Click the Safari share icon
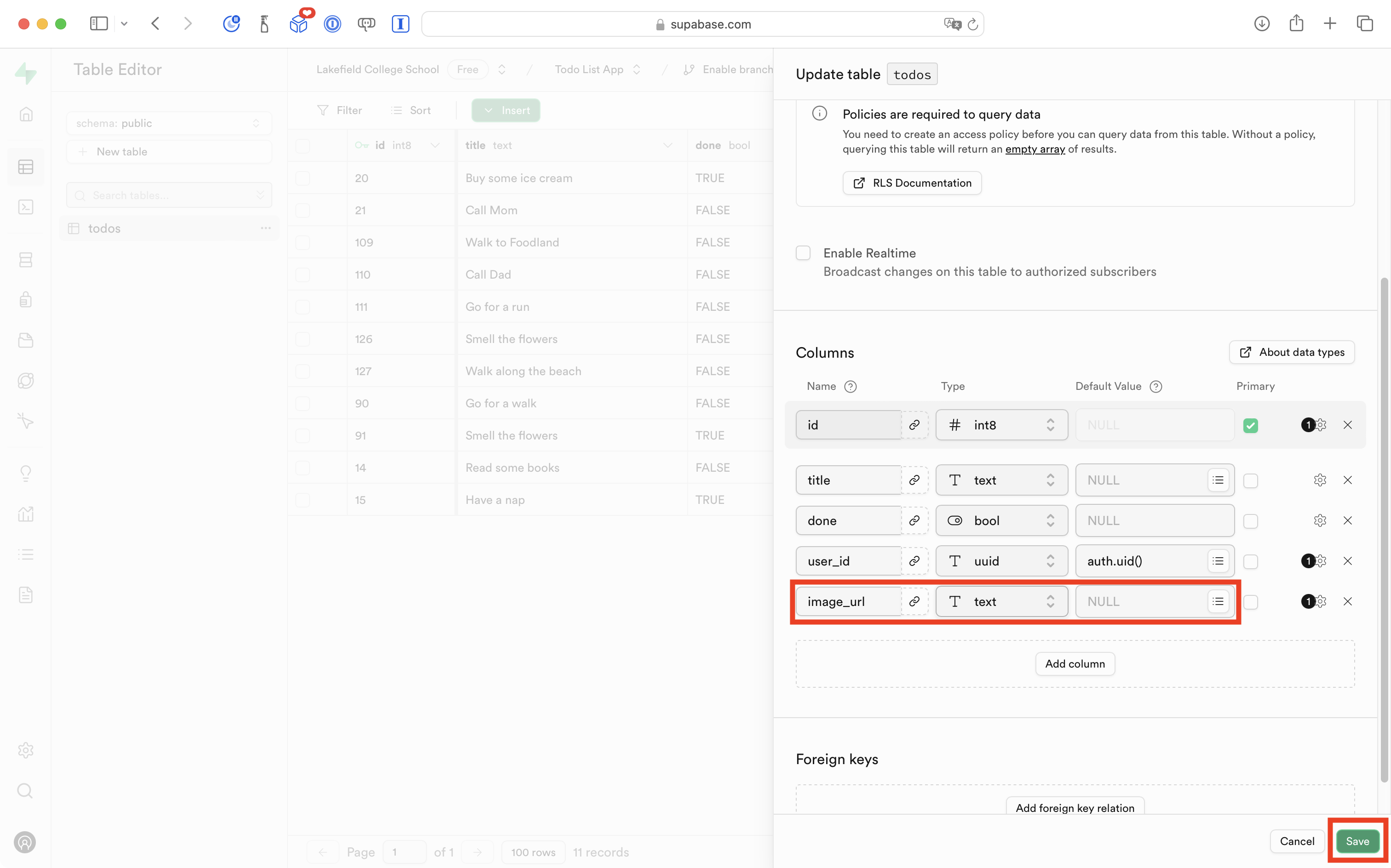Screen dimensions: 1391x868 (x=1296, y=23)
